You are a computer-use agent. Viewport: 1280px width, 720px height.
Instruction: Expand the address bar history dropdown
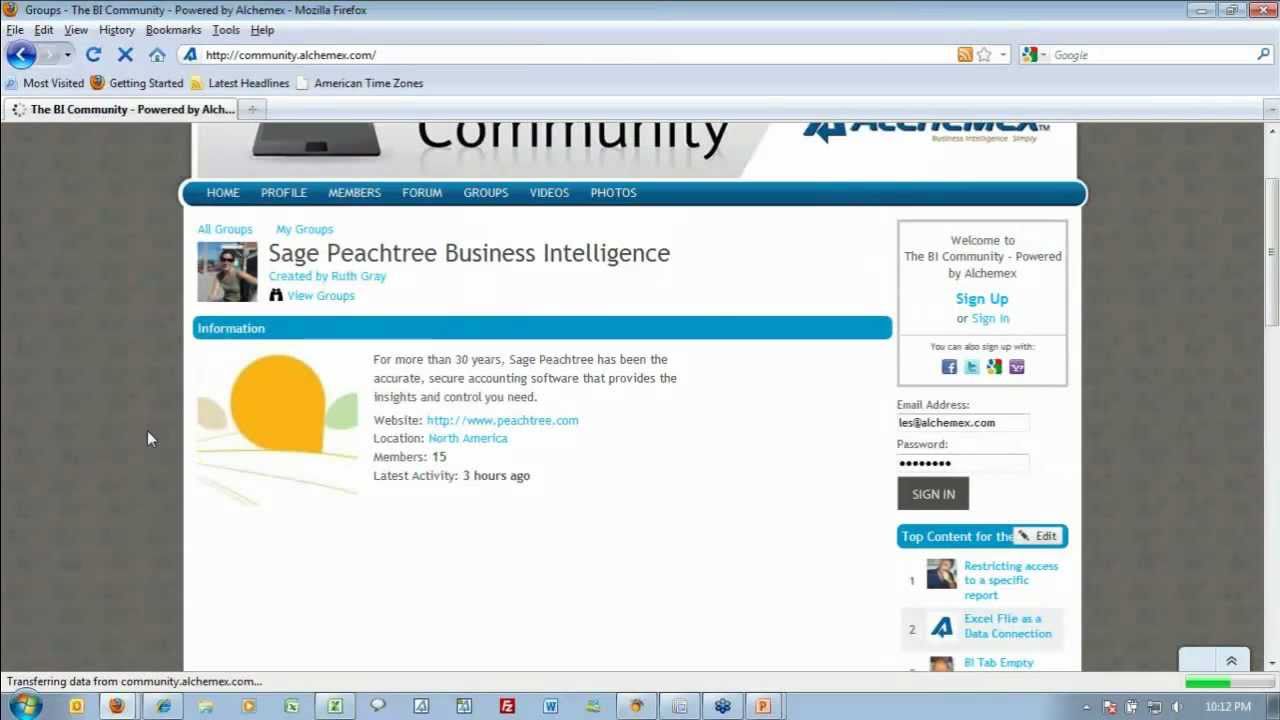click(1003, 55)
